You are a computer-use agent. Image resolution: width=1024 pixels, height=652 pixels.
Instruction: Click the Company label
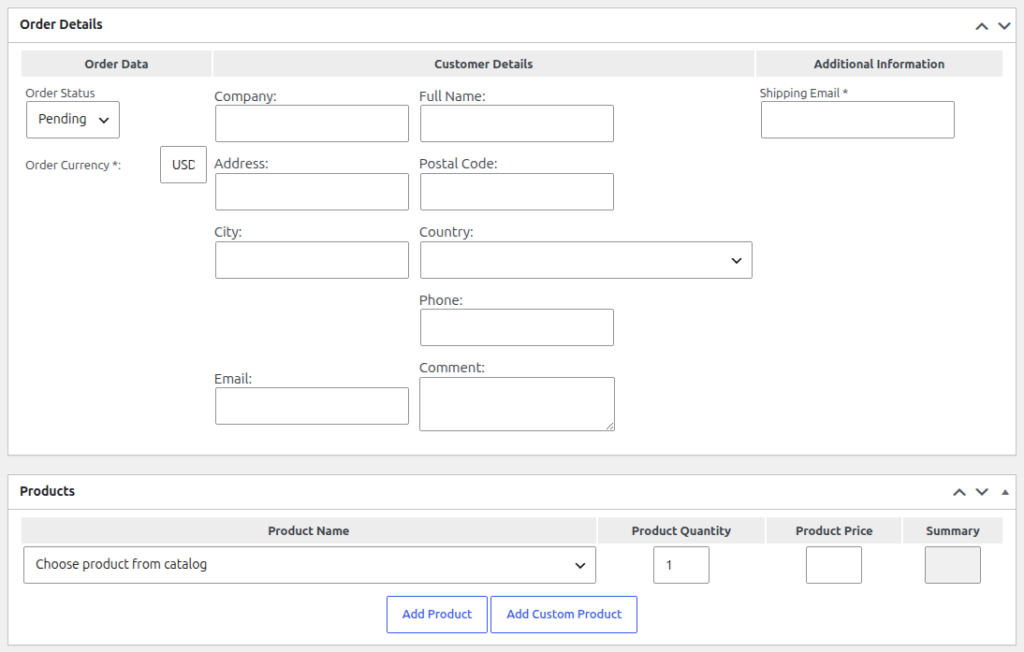click(x=245, y=96)
